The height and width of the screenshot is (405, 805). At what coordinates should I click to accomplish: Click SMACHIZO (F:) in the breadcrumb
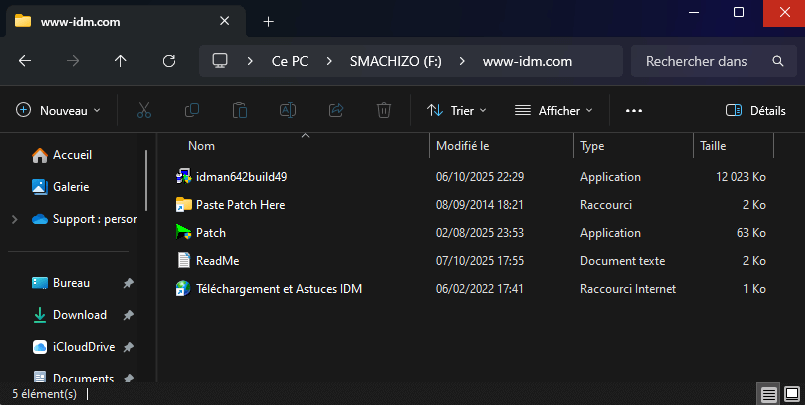[396, 61]
